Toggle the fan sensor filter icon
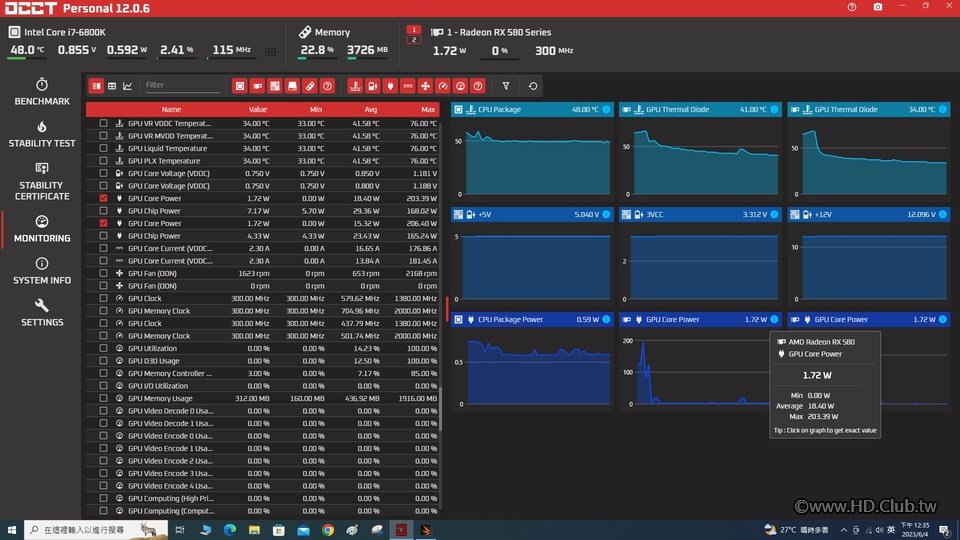Screen dimensions: 960x540 pos(426,86)
